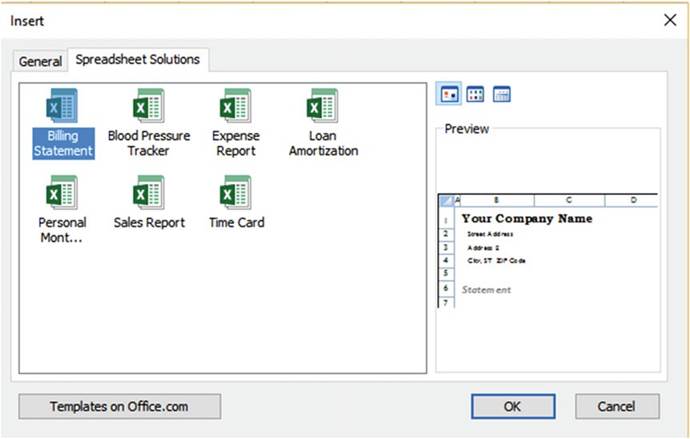Select the Time Card template icon
The width and height of the screenshot is (690, 439).
(236, 192)
